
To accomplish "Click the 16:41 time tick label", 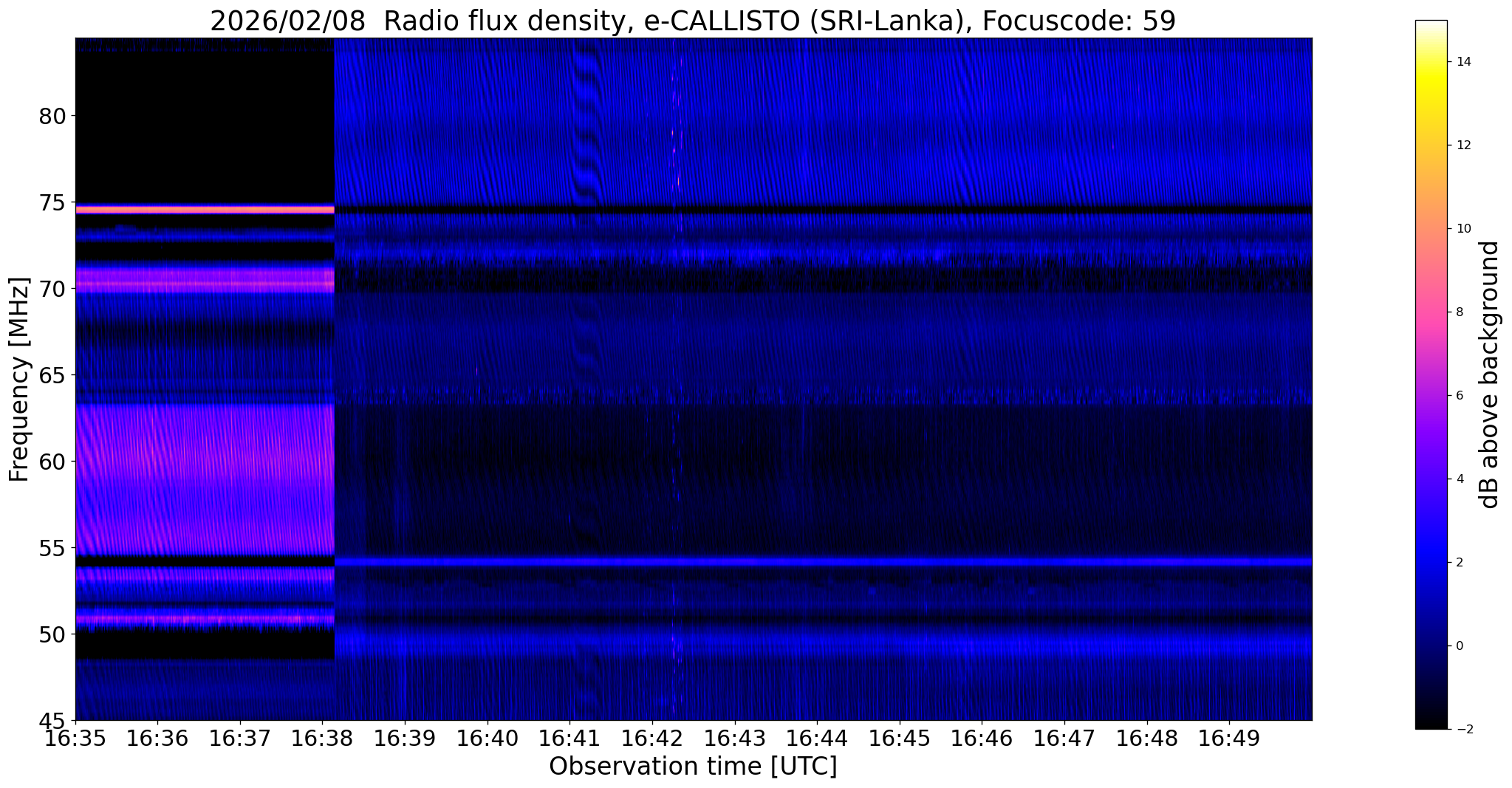I will pos(569,737).
